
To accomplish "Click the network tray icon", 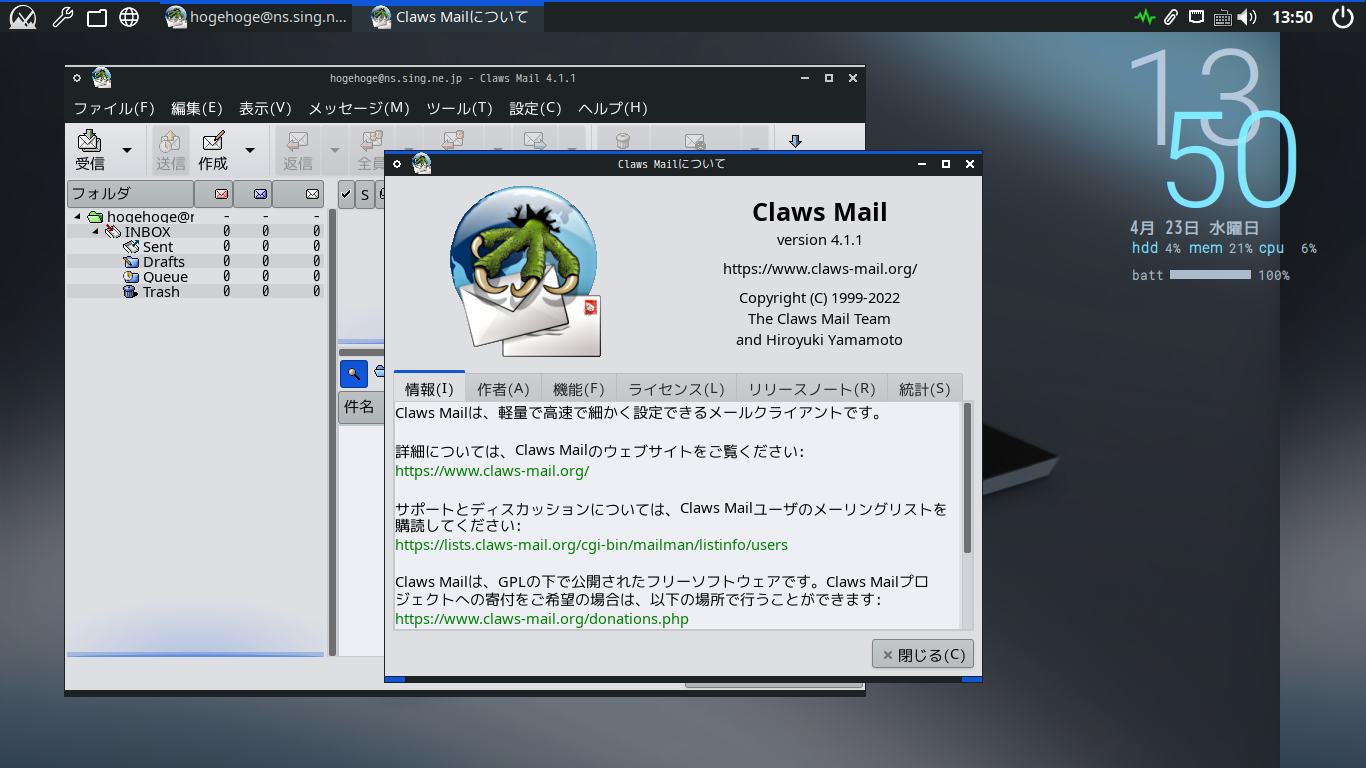I will point(1196,17).
